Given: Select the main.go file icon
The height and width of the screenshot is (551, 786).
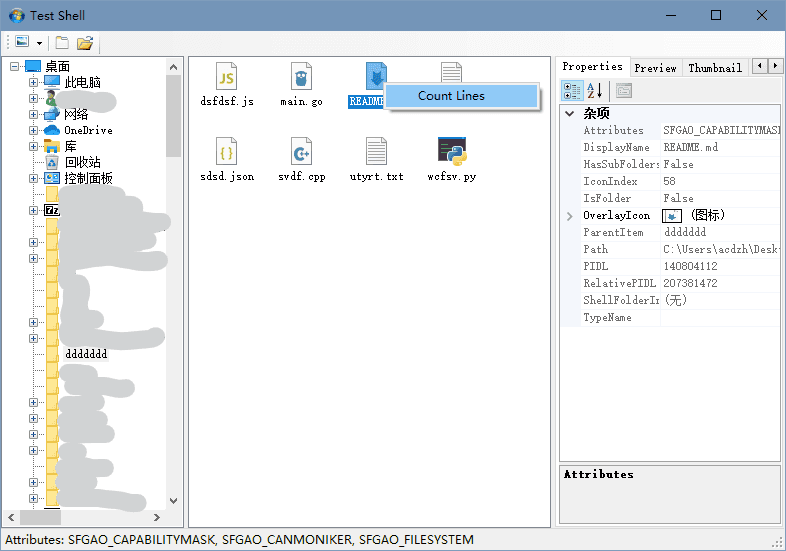Looking at the screenshot, I should [x=301, y=77].
